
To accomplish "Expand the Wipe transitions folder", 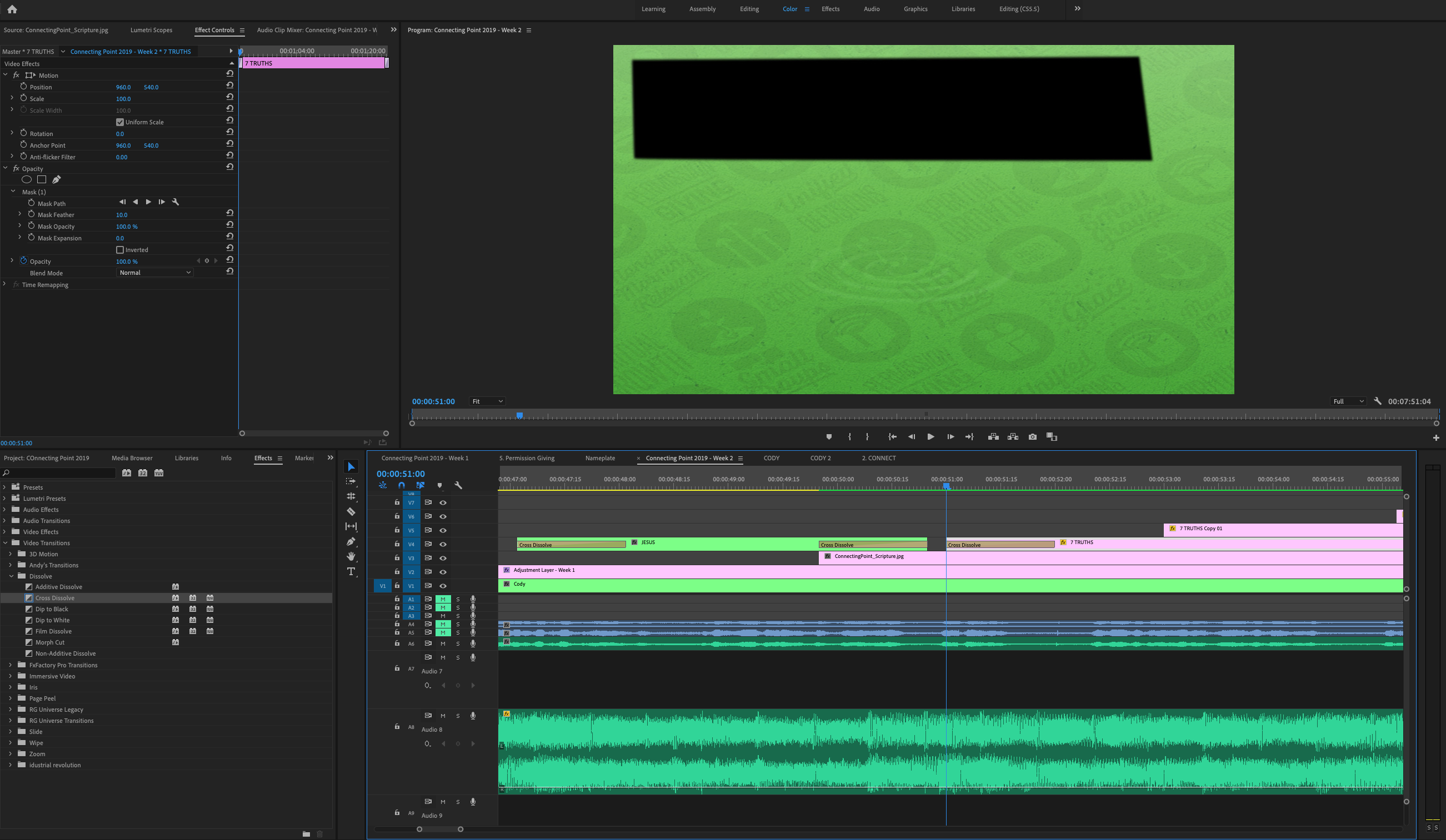I will [x=11, y=742].
